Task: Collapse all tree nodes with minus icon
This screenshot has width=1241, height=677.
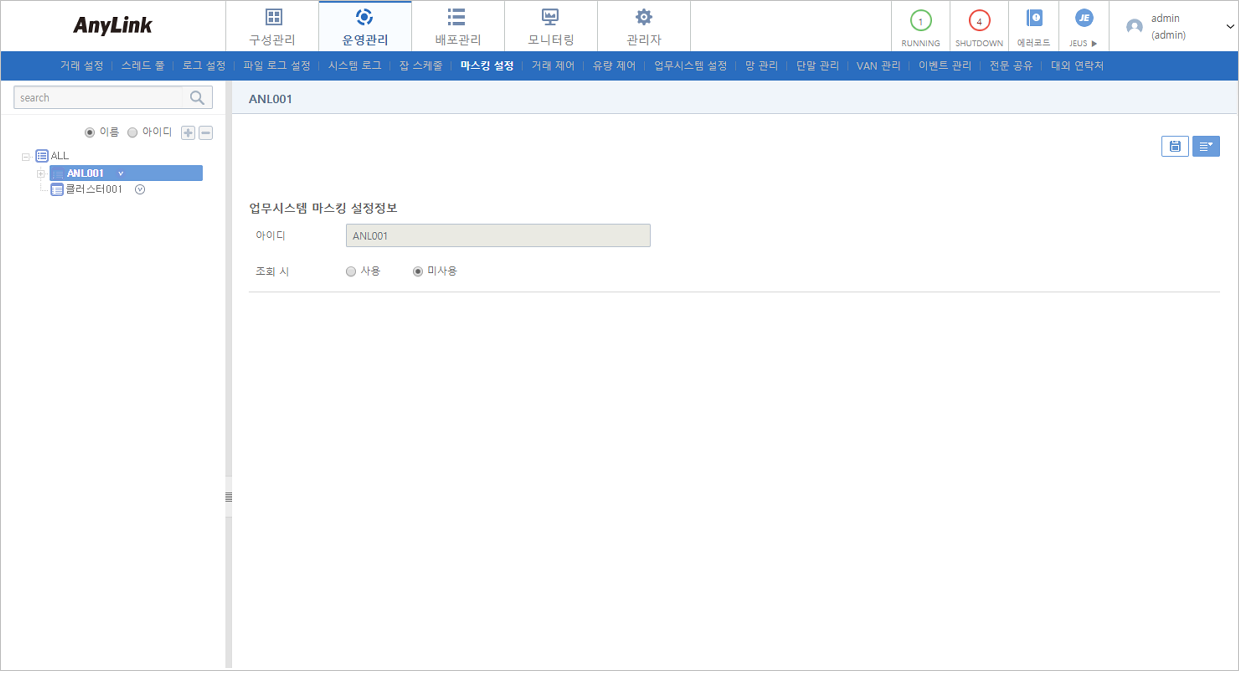Action: tap(205, 133)
